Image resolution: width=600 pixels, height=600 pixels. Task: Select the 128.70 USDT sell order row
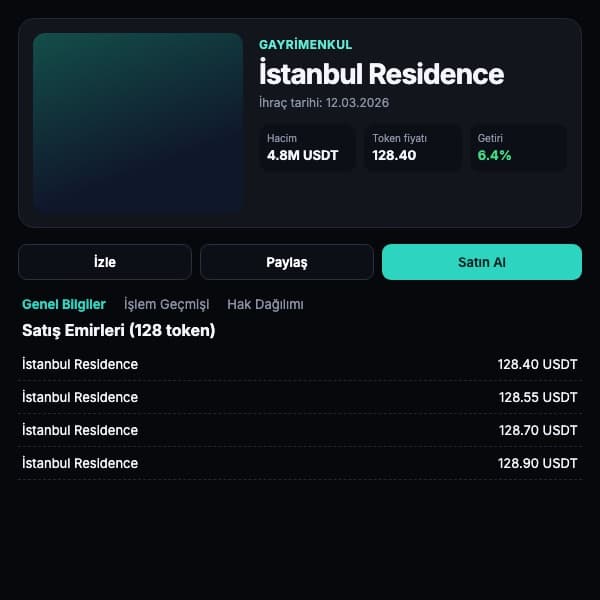[x=300, y=430]
